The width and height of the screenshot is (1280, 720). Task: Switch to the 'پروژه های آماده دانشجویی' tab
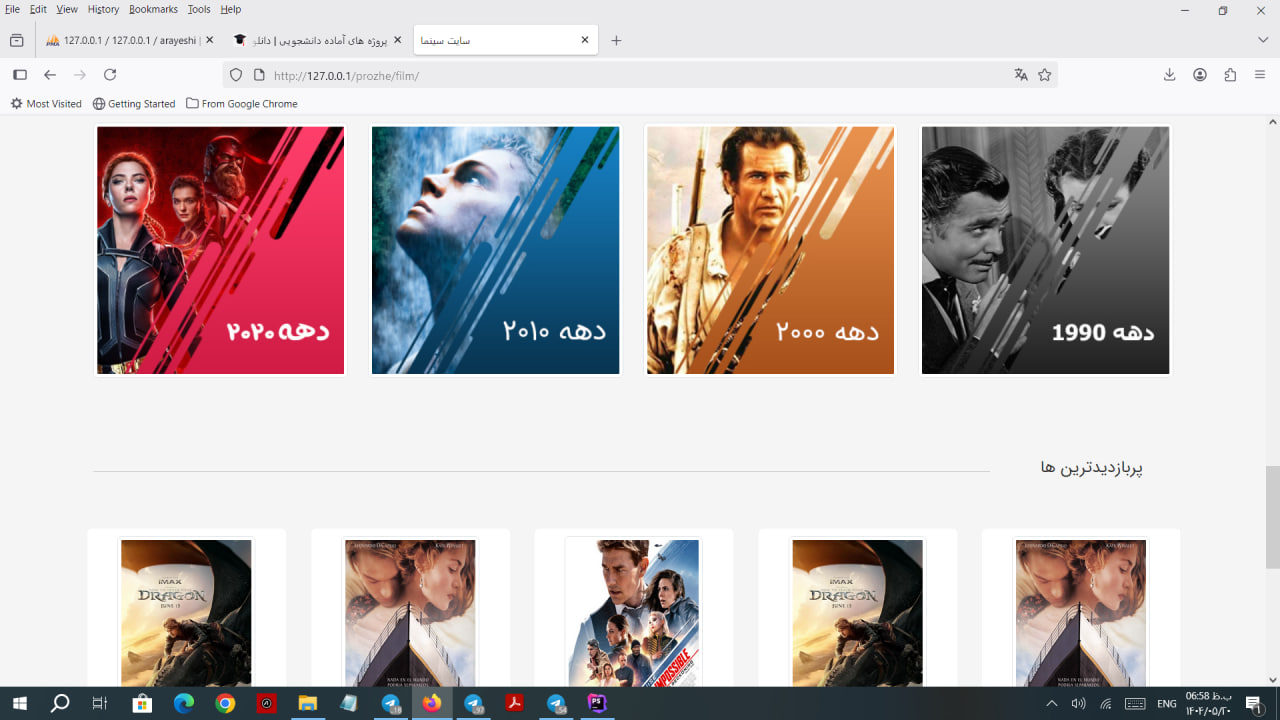[318, 40]
